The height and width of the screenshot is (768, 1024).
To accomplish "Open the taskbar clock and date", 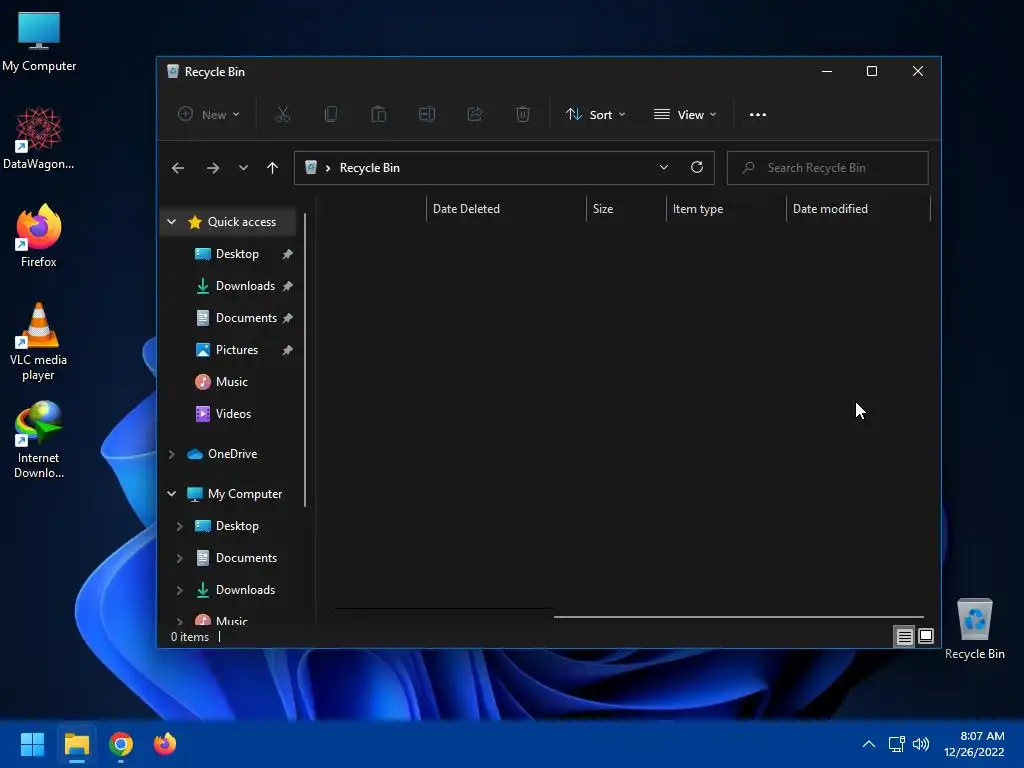I will (974, 744).
